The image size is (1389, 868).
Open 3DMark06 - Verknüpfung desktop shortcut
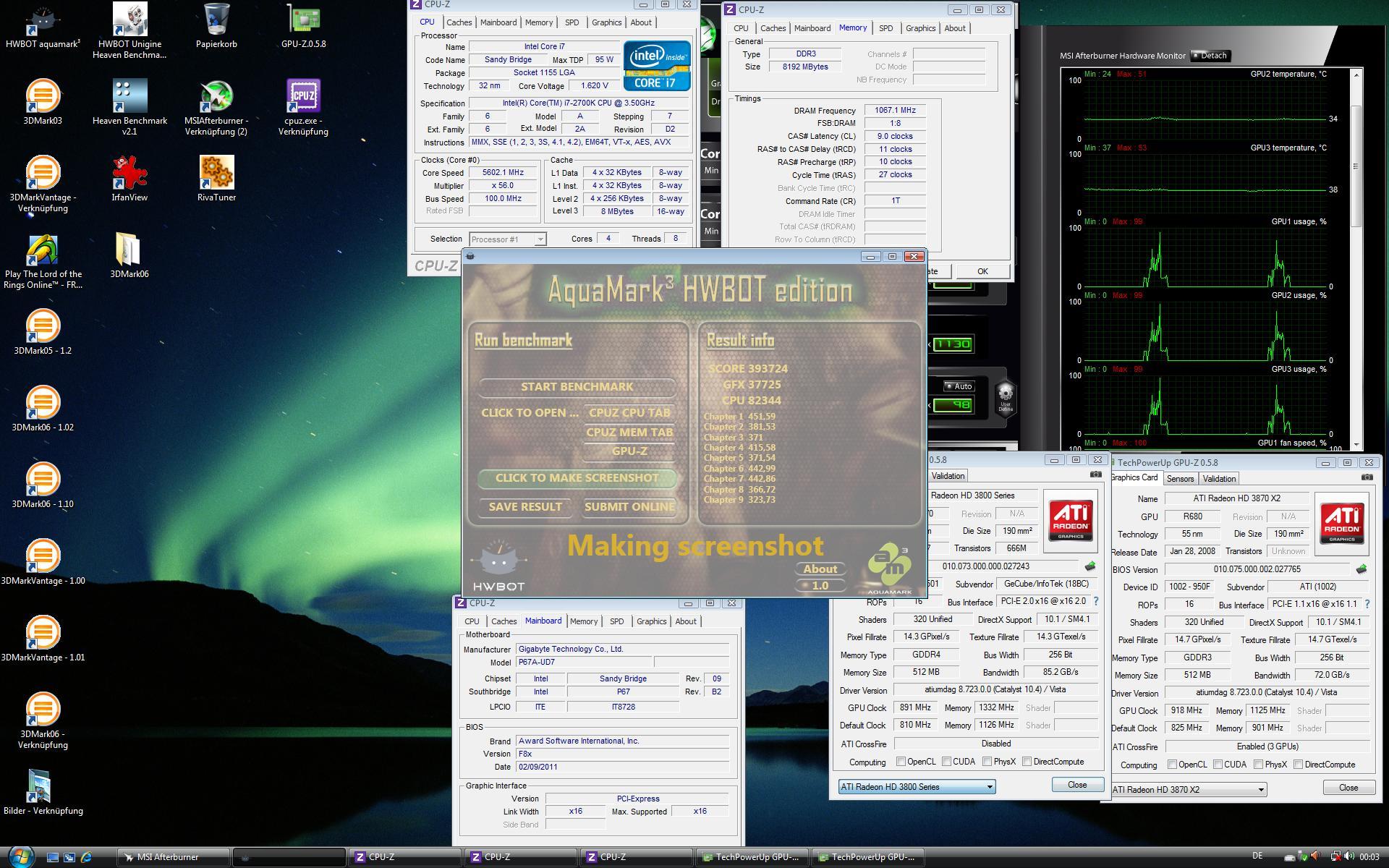pos(43,720)
